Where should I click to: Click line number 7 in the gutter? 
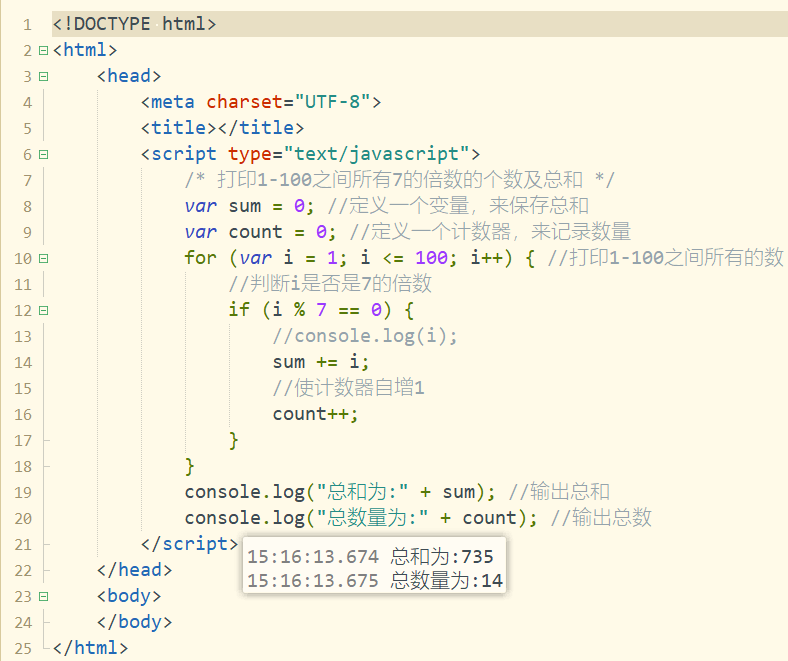pyautogui.click(x=27, y=180)
